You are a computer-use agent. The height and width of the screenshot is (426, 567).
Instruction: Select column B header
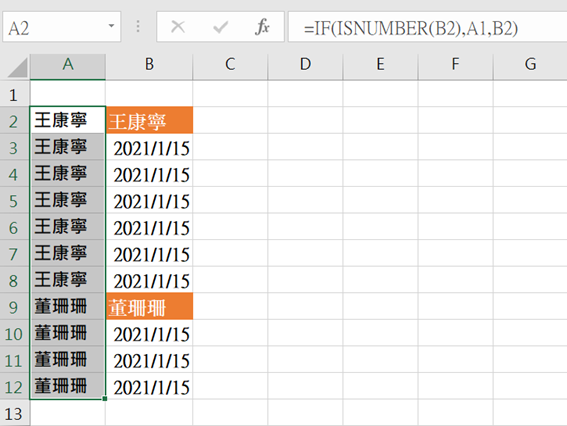point(149,67)
